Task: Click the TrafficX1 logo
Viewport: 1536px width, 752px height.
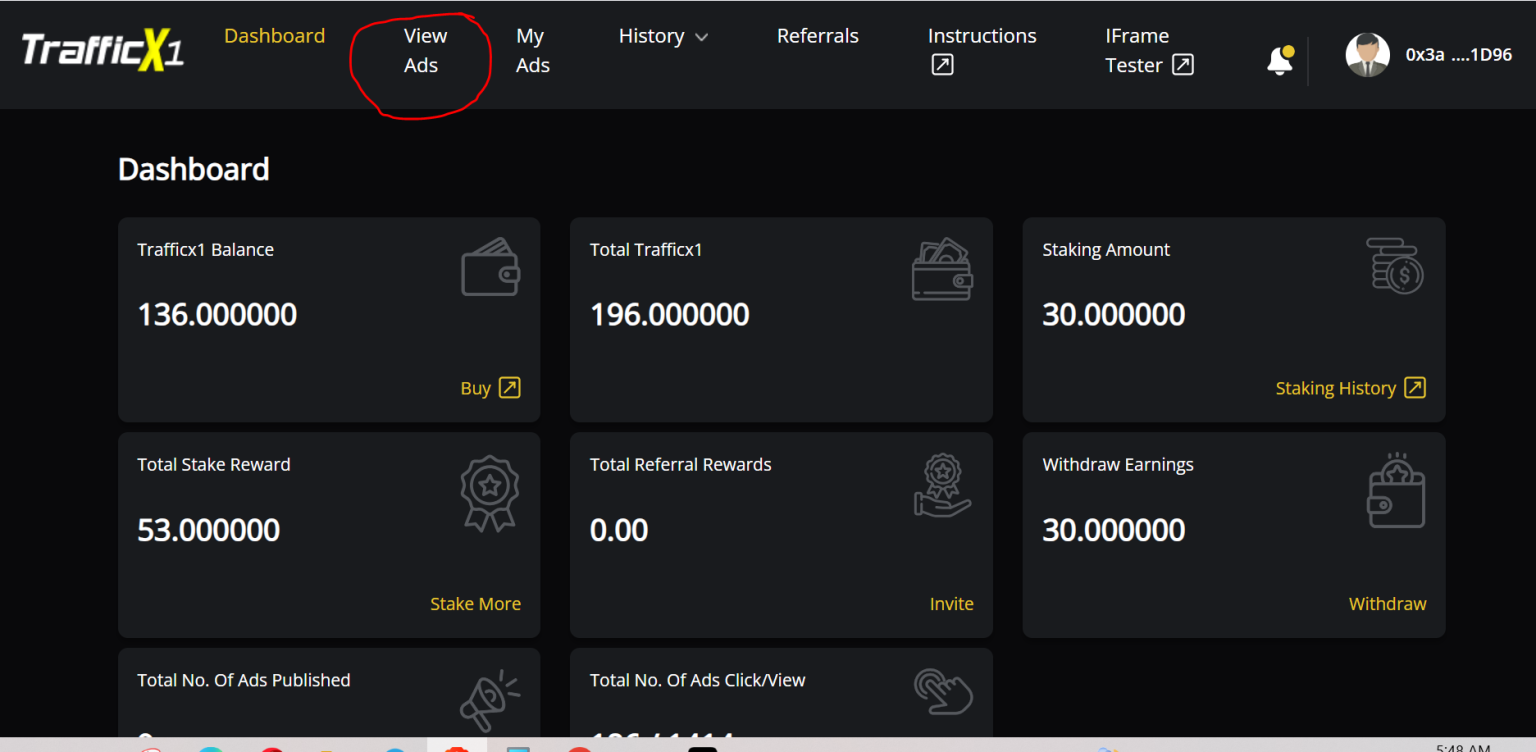Action: (103, 51)
